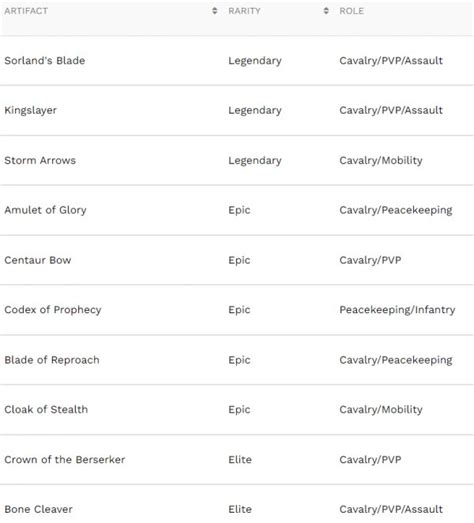Click the RARITY column header
The image size is (474, 523).
coord(244,11)
